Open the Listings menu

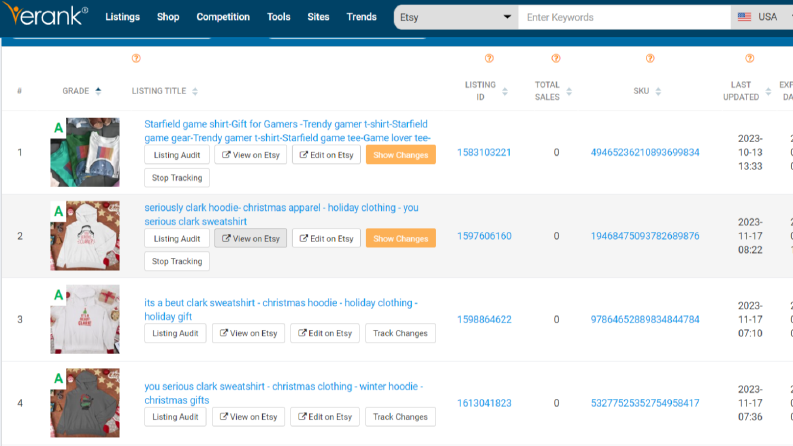pos(122,17)
